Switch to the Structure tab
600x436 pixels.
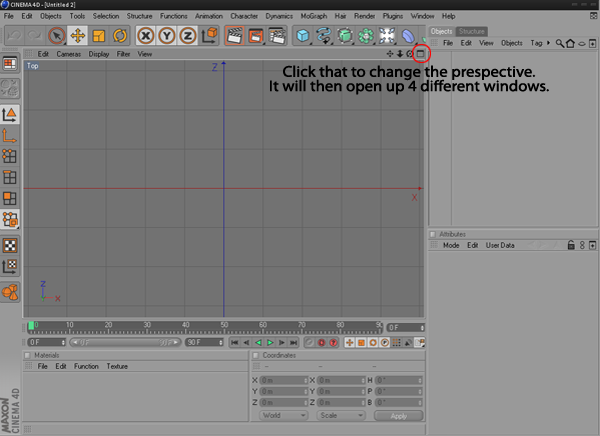471,31
